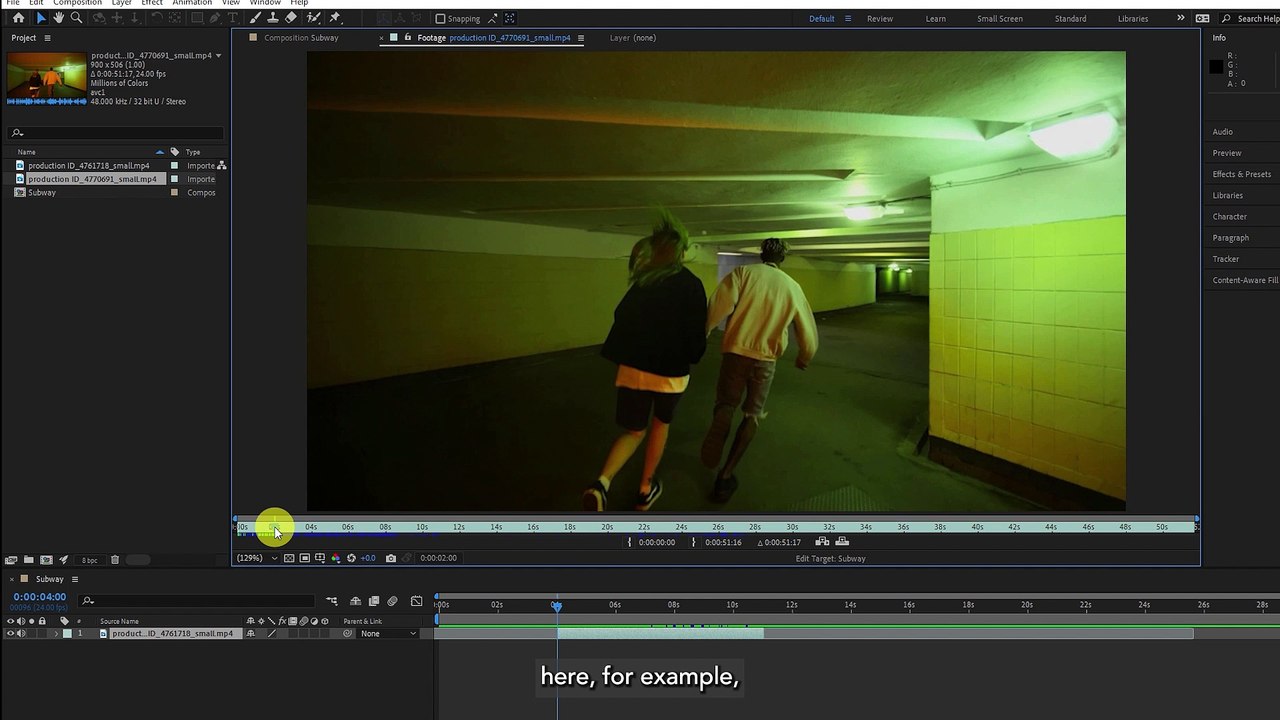Select the Selection arrow tool
1280x720 pixels.
[41, 18]
